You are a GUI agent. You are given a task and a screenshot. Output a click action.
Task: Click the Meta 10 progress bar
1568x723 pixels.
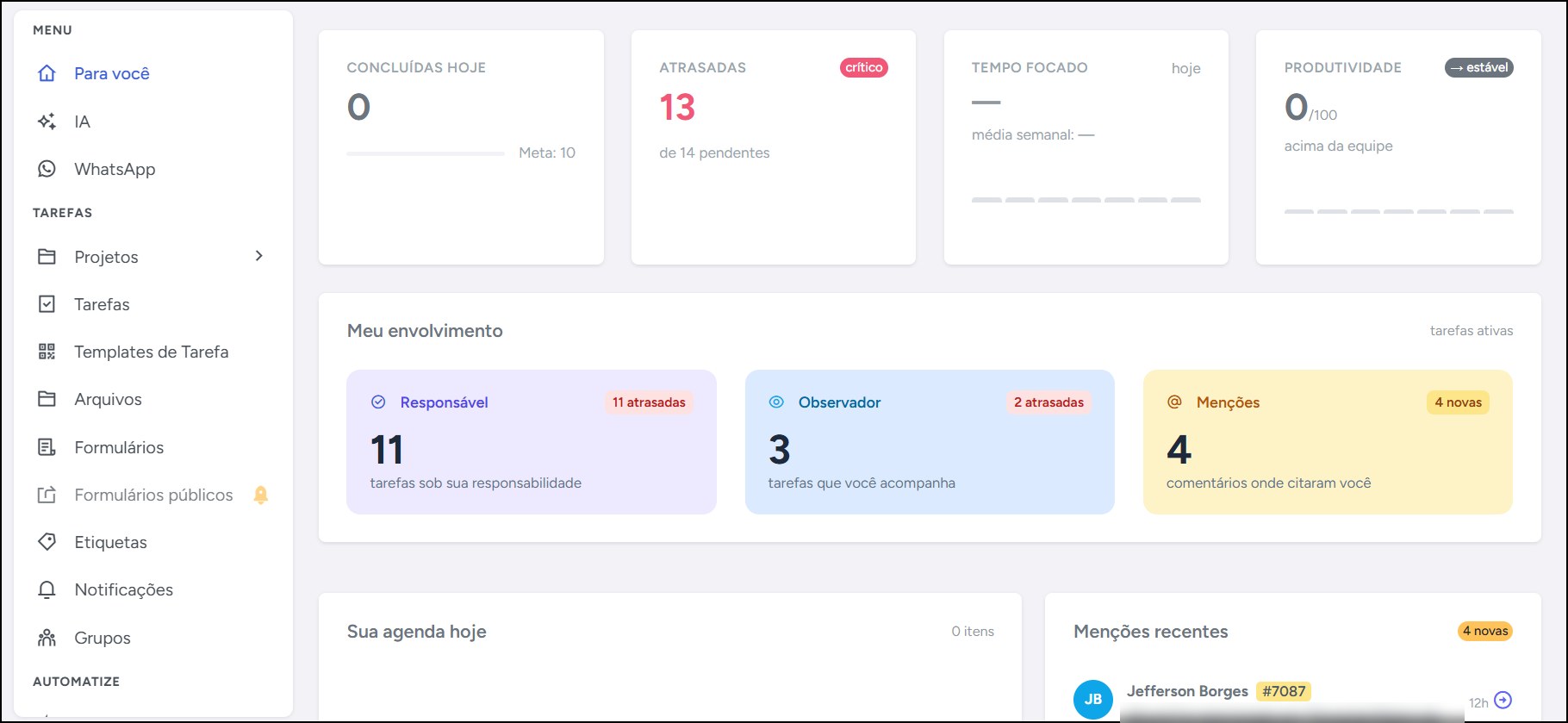[x=426, y=153]
